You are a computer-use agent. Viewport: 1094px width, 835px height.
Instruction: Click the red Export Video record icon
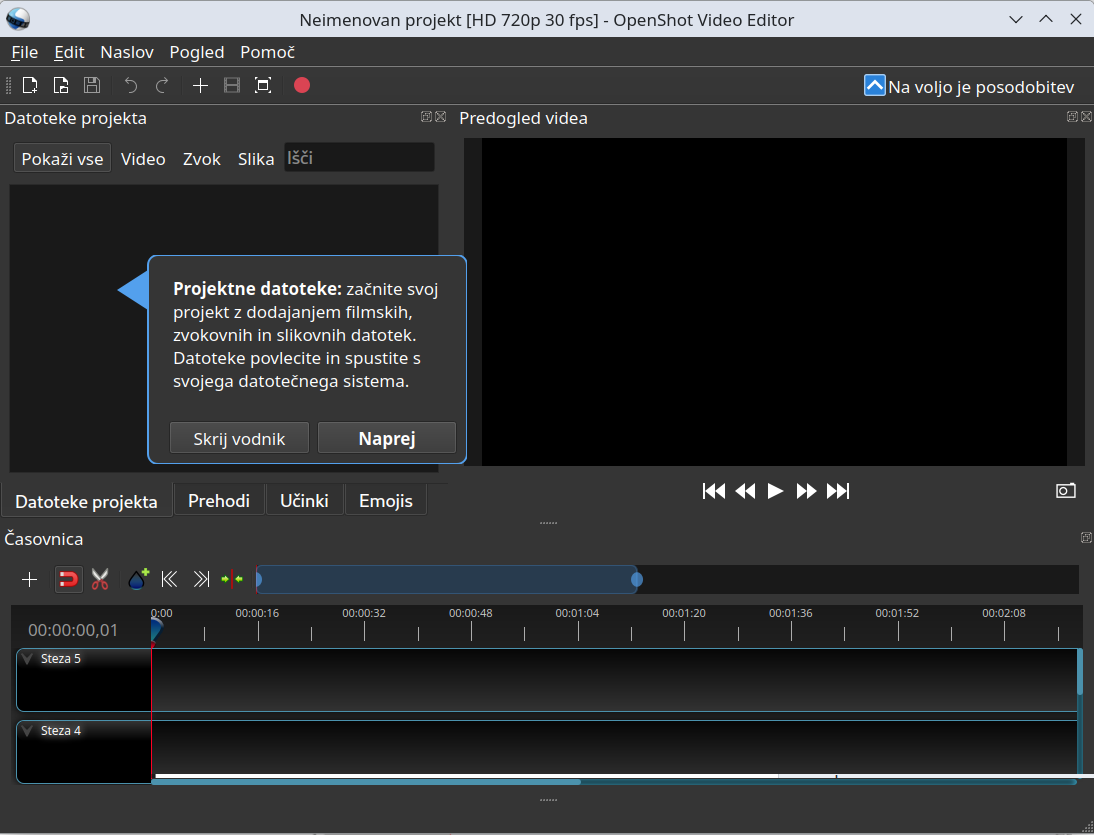302,86
